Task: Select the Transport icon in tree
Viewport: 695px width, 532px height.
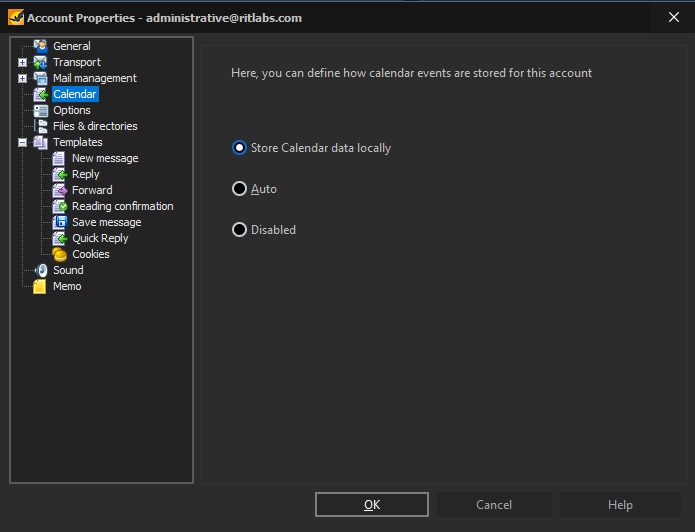Action: (40, 62)
